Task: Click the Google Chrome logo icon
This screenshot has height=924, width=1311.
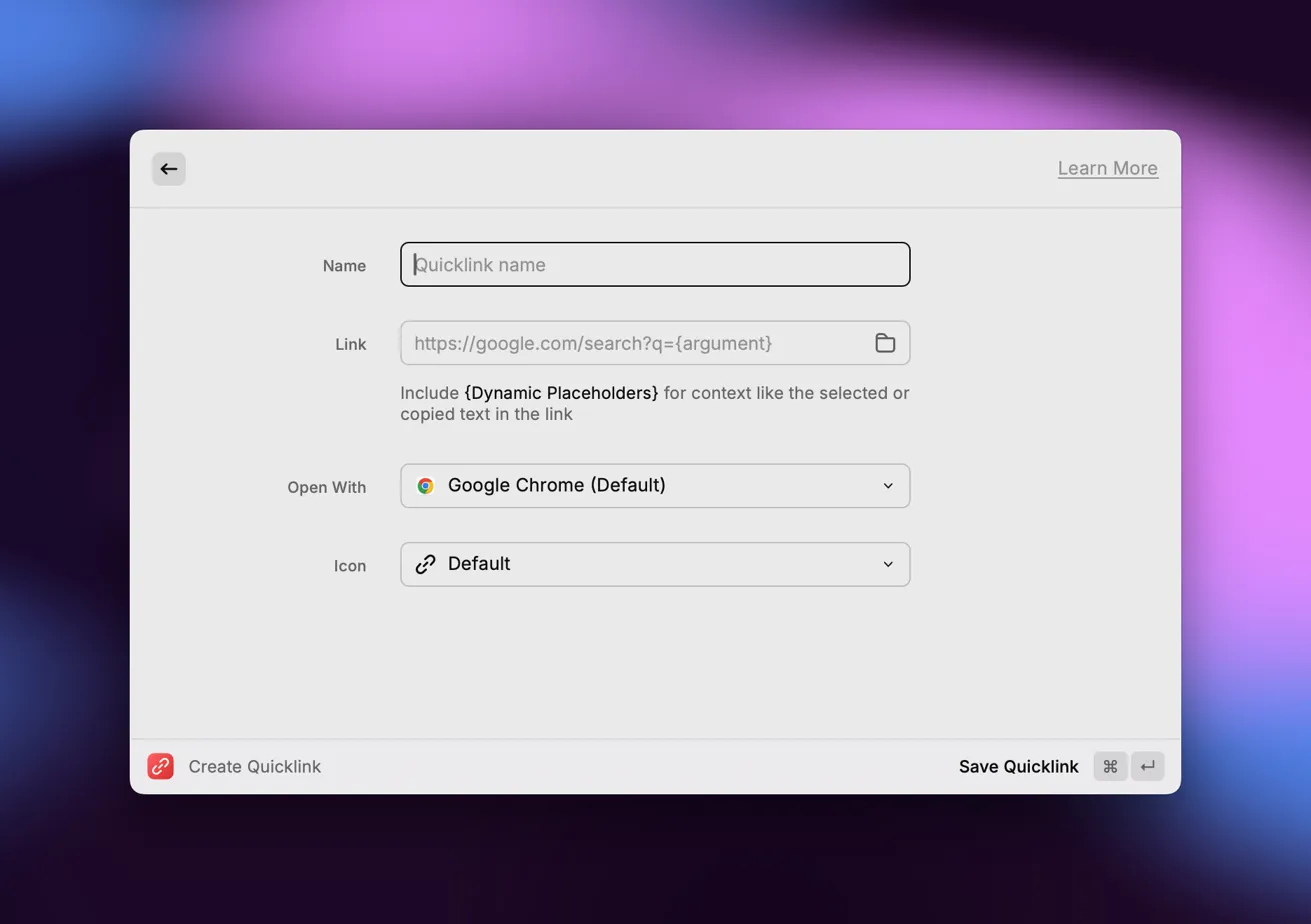Action: tap(426, 486)
